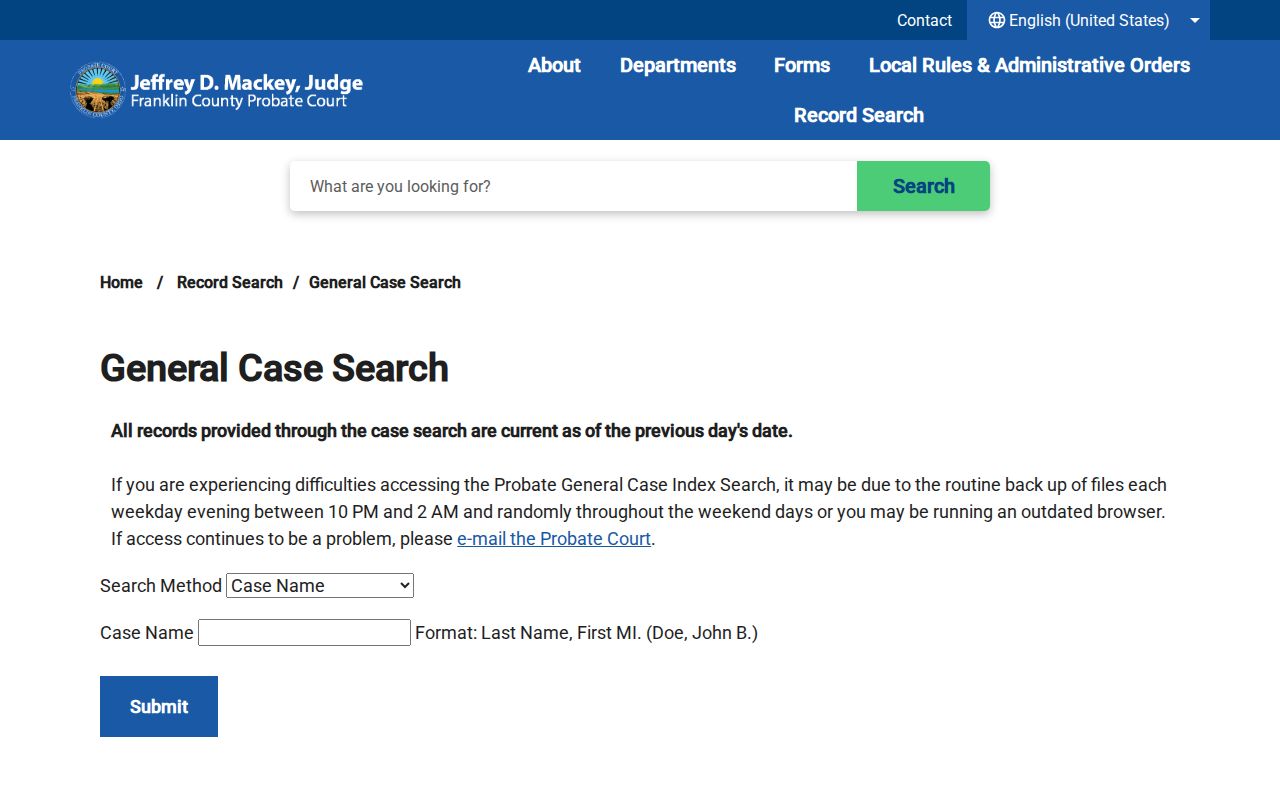Focus the 'What are you looking for?' field
Image resolution: width=1280 pixels, height=800 pixels.
tap(573, 186)
